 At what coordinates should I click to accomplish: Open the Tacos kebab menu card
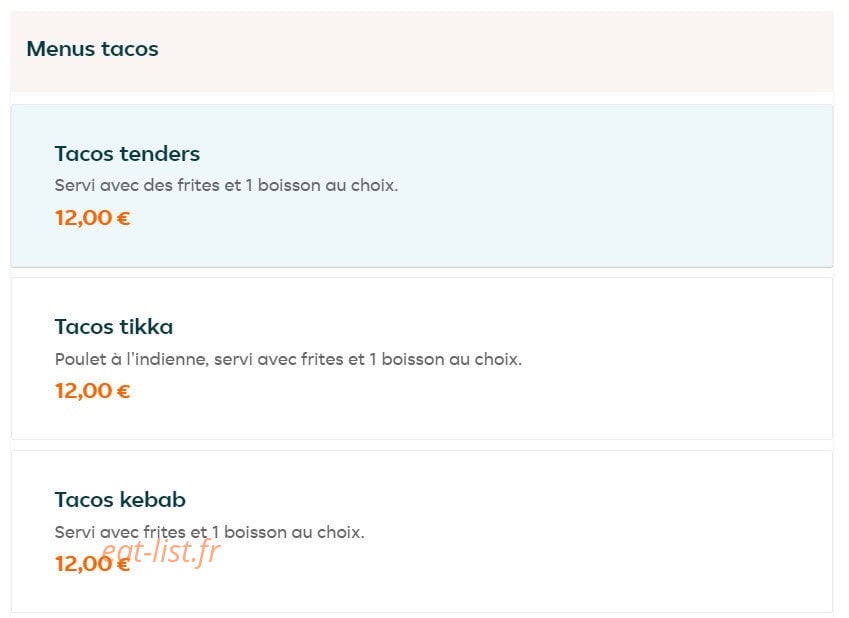(422, 532)
